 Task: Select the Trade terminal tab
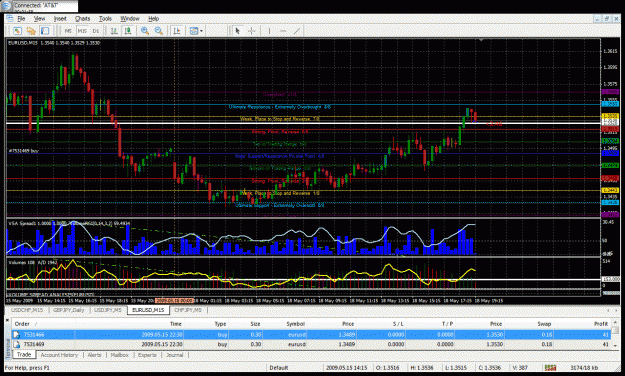pyautogui.click(x=24, y=354)
